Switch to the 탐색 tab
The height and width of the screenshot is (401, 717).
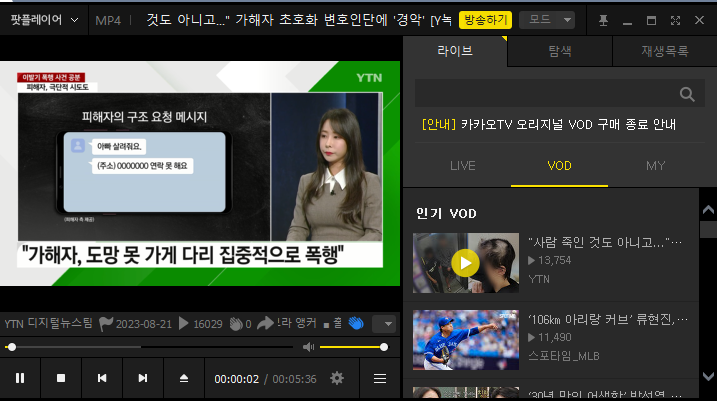560,51
